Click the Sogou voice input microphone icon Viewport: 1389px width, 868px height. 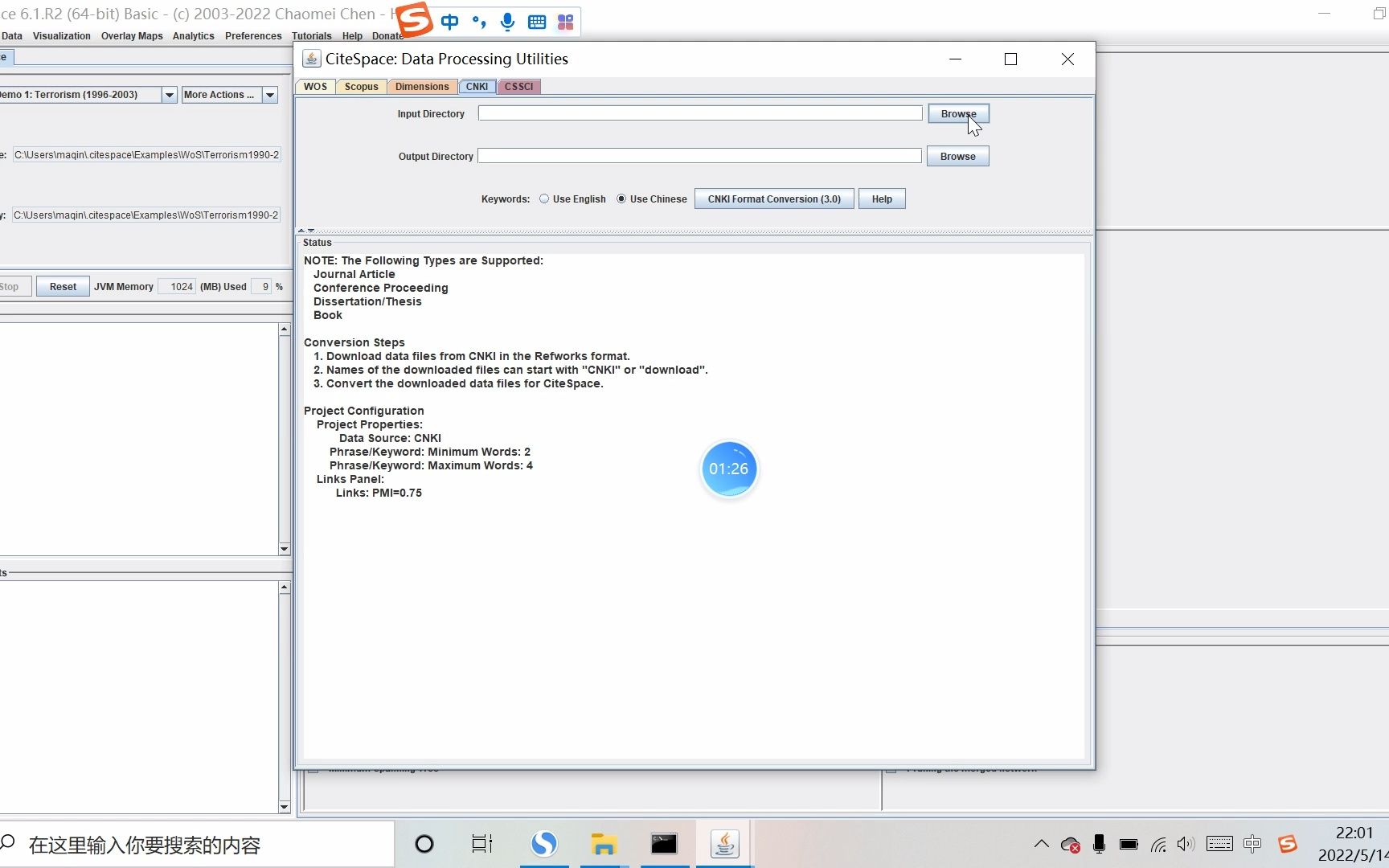pos(507,22)
